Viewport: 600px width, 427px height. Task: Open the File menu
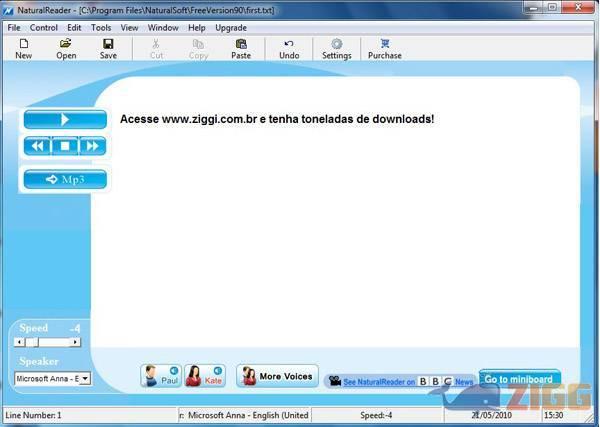(14, 28)
